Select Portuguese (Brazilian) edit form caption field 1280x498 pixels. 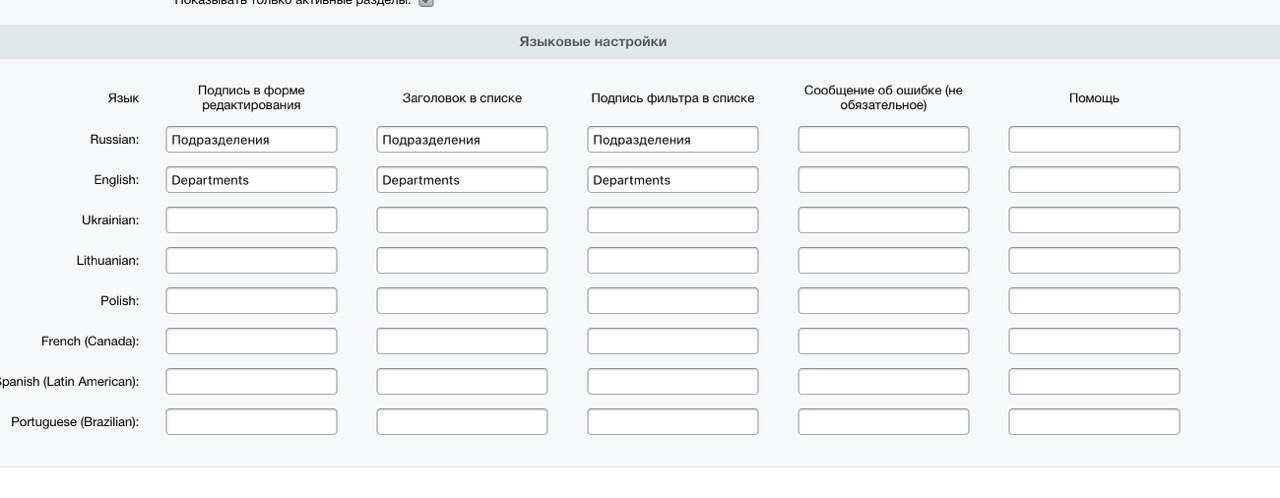click(x=251, y=422)
